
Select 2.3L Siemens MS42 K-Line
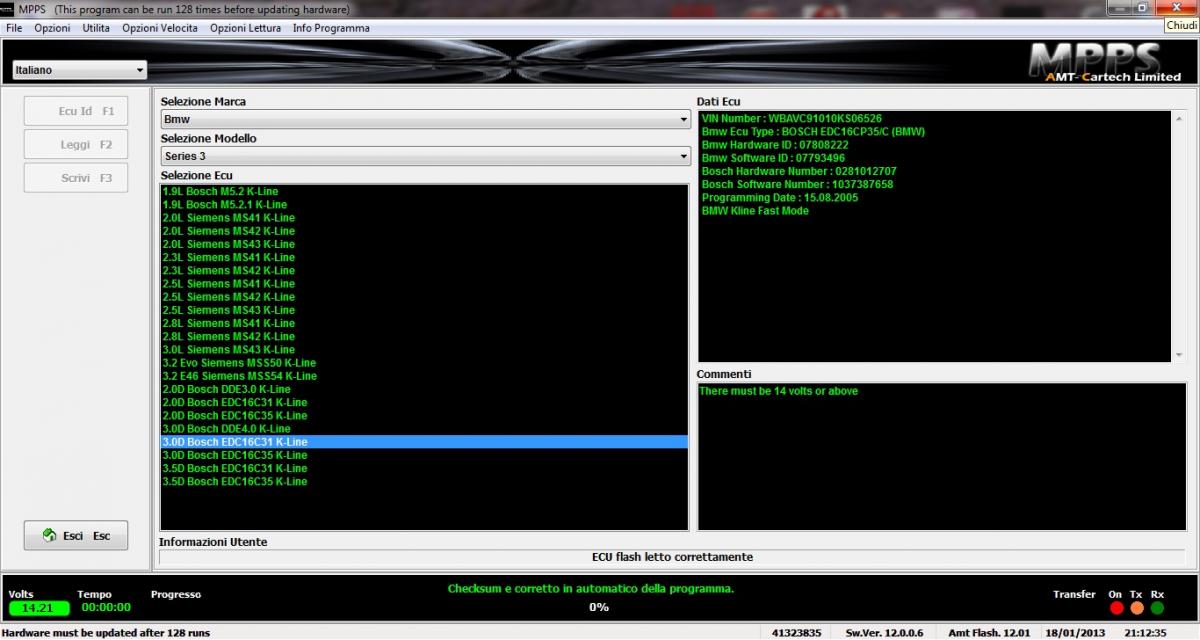(x=424, y=270)
